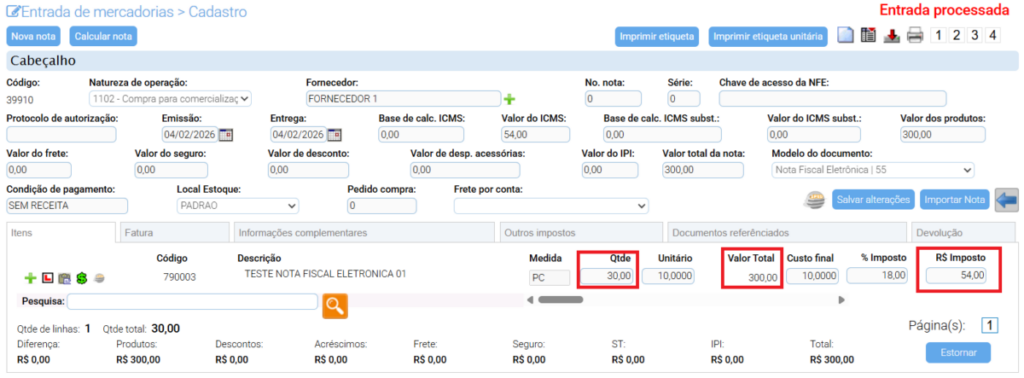
Task: Open the Entrega calendar picker icon
Action: (334, 135)
